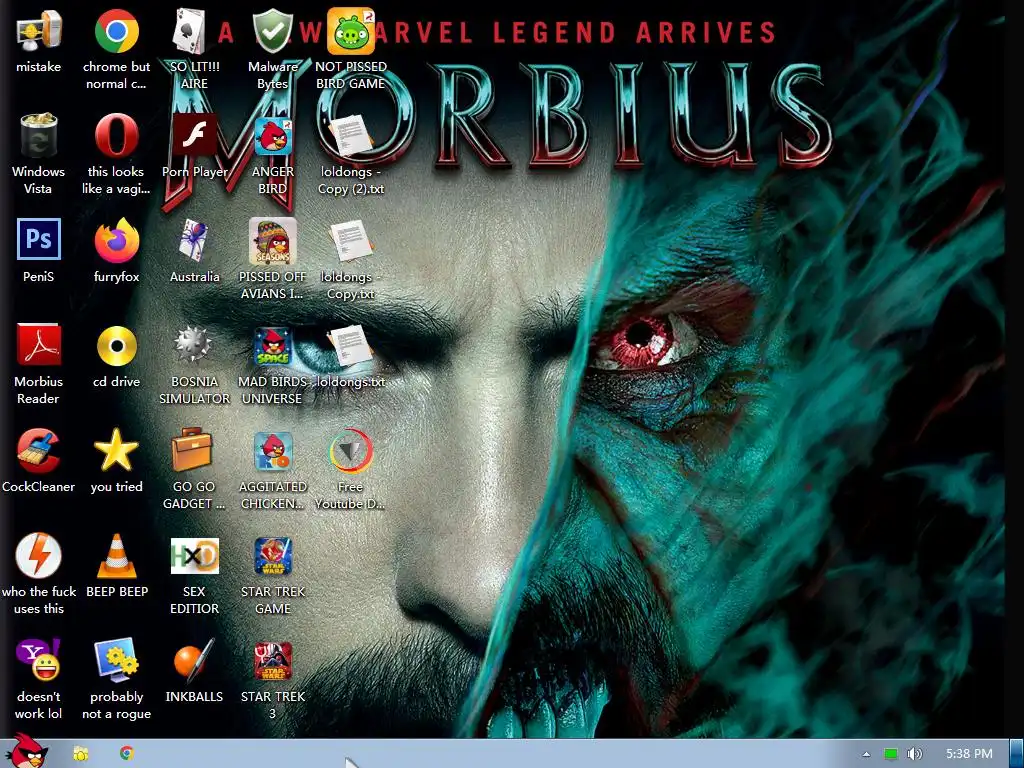Open the 'loldongs - Copy (2).txt' file
1024x768 pixels.
[351, 136]
